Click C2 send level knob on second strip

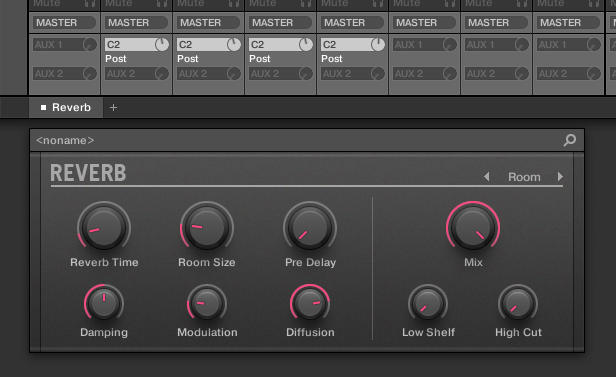tap(162, 45)
